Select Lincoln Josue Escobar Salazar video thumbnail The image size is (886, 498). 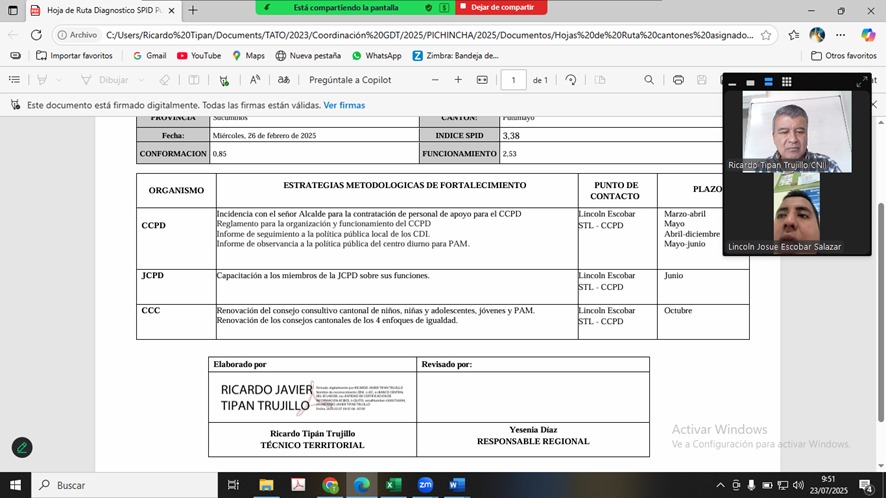click(797, 214)
